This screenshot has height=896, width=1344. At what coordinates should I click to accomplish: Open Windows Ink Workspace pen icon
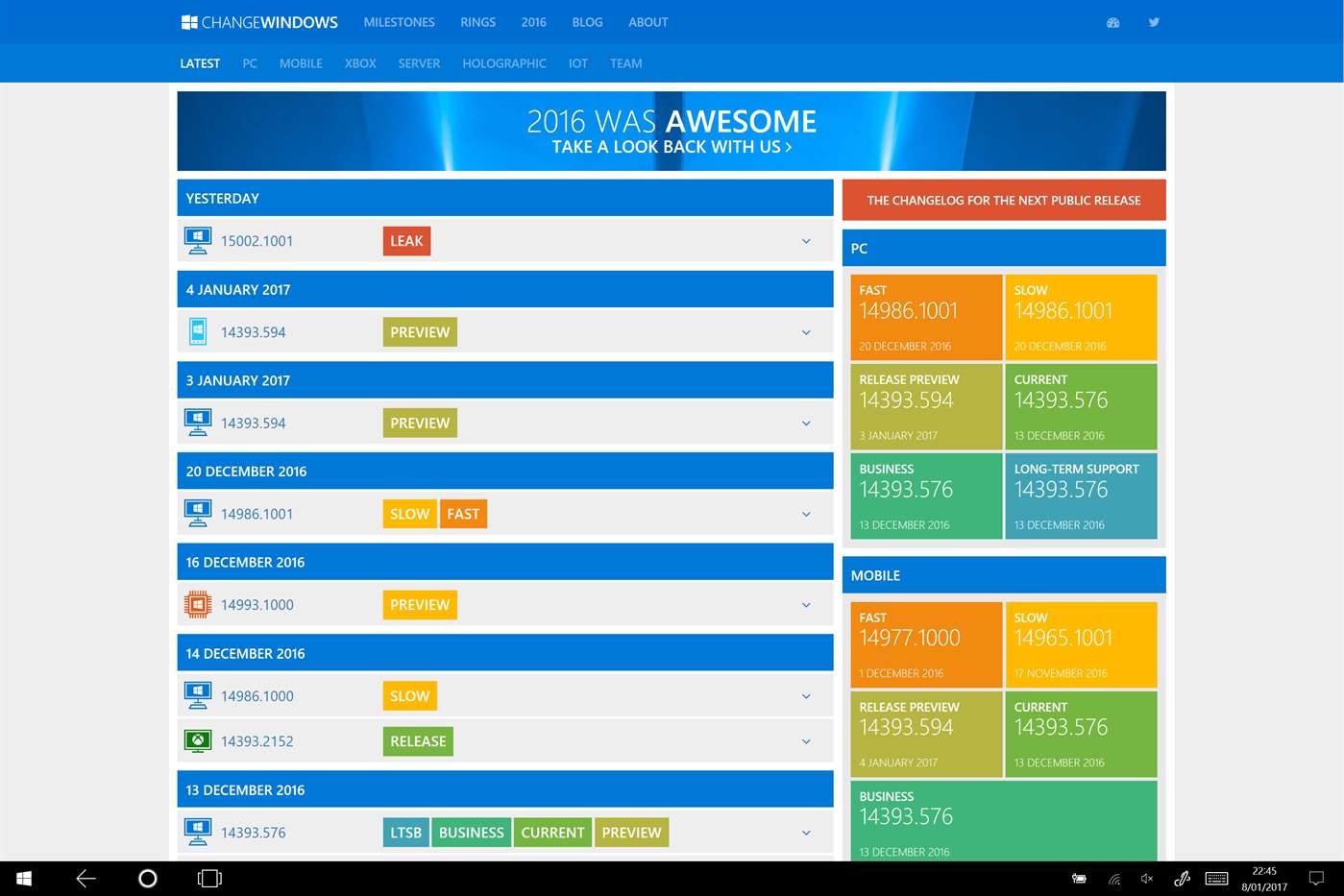coord(1183,879)
